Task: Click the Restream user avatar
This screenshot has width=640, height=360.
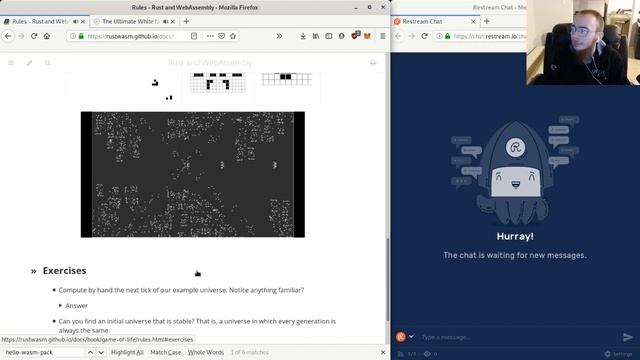Action: point(401,337)
